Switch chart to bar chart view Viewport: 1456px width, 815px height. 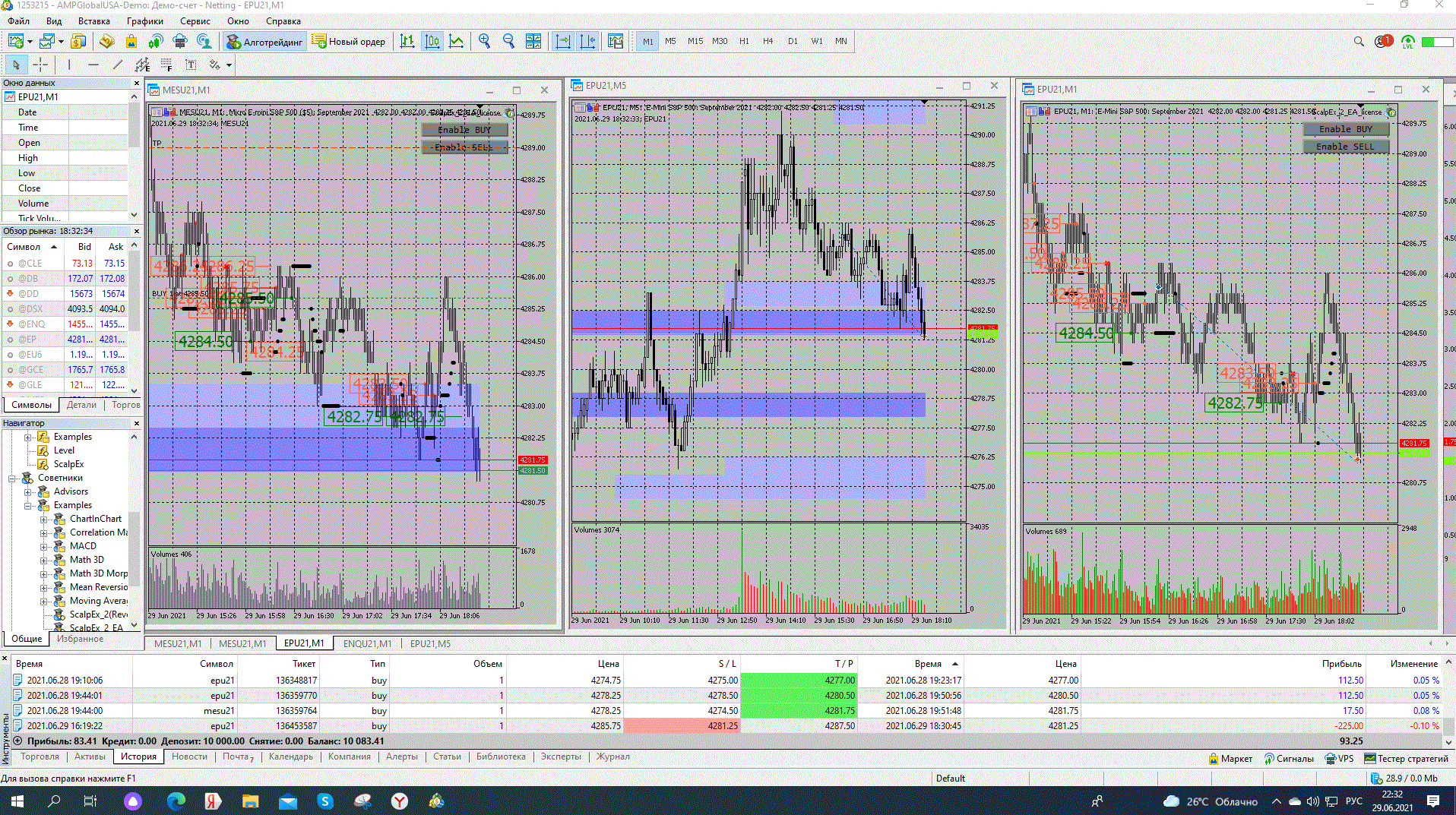point(407,42)
